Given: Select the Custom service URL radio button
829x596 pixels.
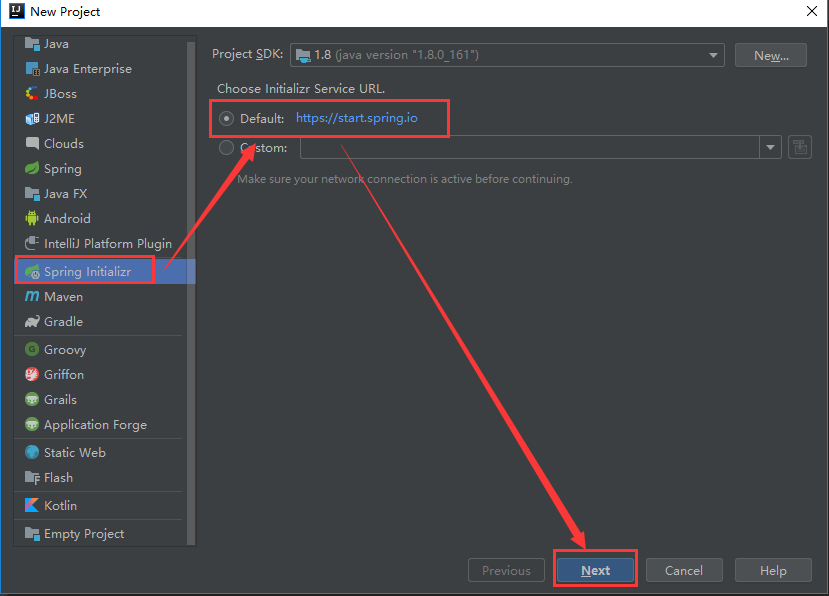Looking at the screenshot, I should [226, 148].
